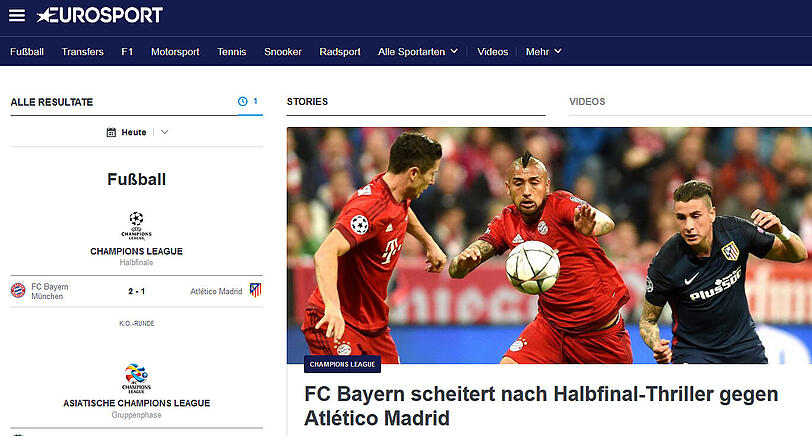Open the Transfers nav item
Viewport: 812px width, 436px height.
click(82, 52)
